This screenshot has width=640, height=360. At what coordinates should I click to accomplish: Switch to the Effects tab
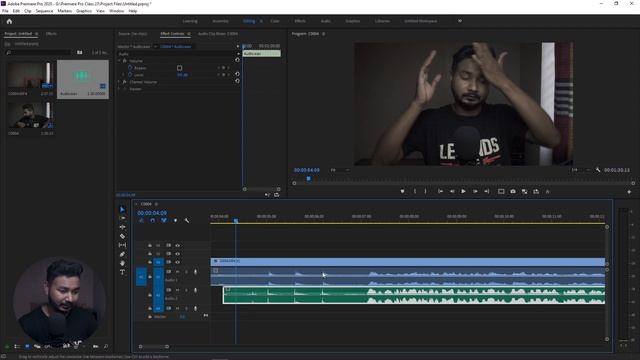coord(51,34)
